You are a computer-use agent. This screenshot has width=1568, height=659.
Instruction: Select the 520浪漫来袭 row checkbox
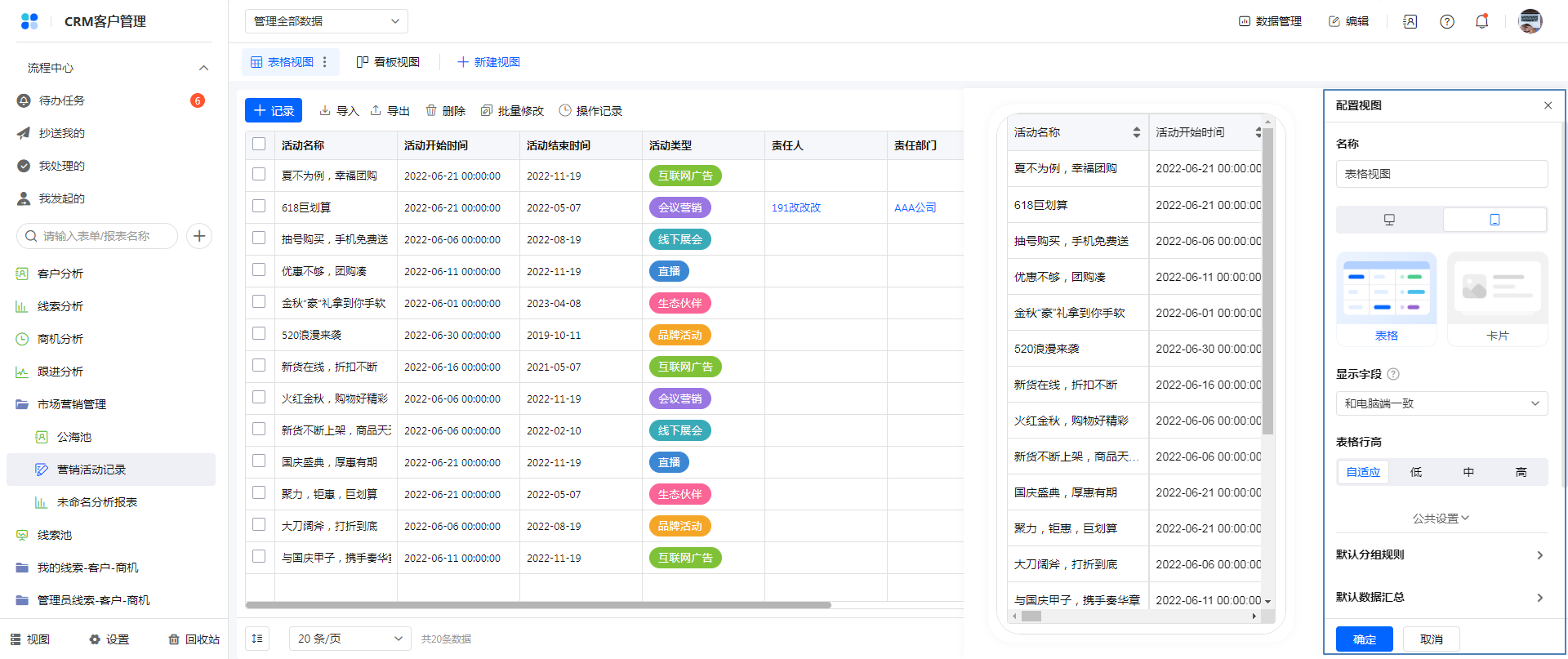[259, 334]
